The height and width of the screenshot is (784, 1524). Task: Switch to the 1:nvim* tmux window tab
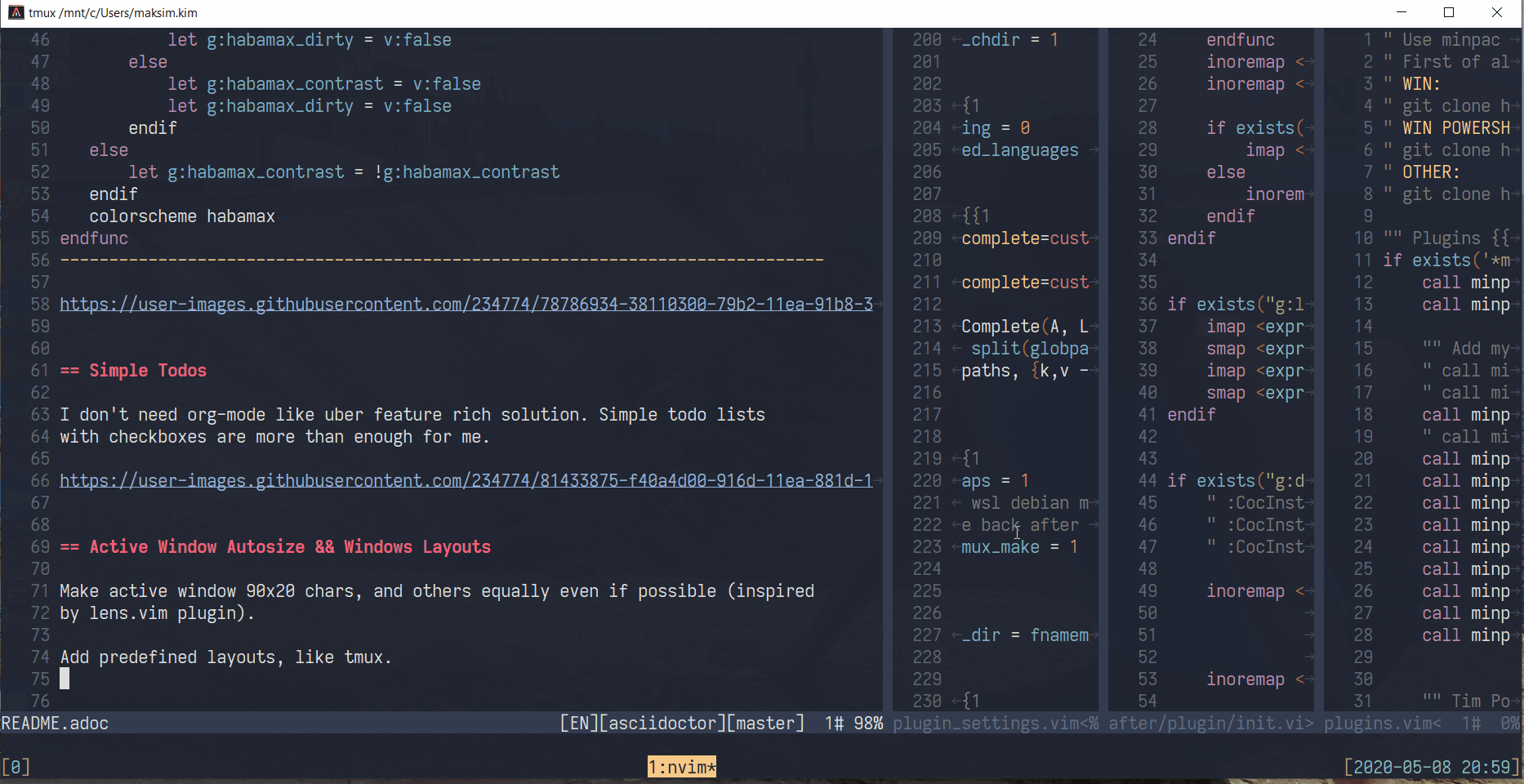pos(681,766)
